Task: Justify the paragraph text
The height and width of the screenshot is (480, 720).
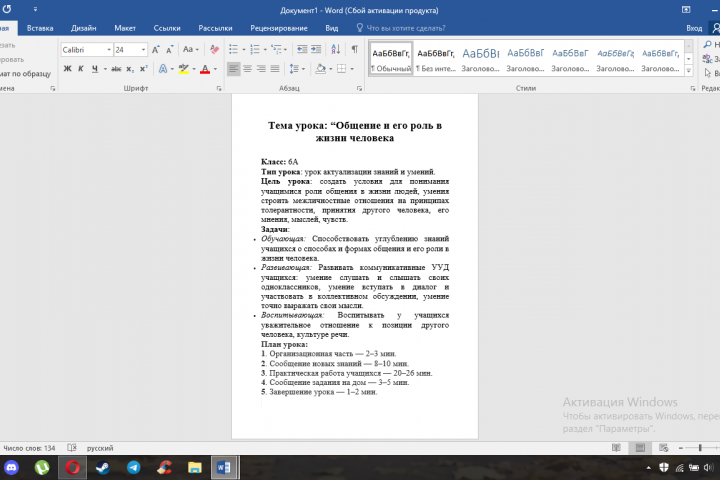Action: coord(275,69)
